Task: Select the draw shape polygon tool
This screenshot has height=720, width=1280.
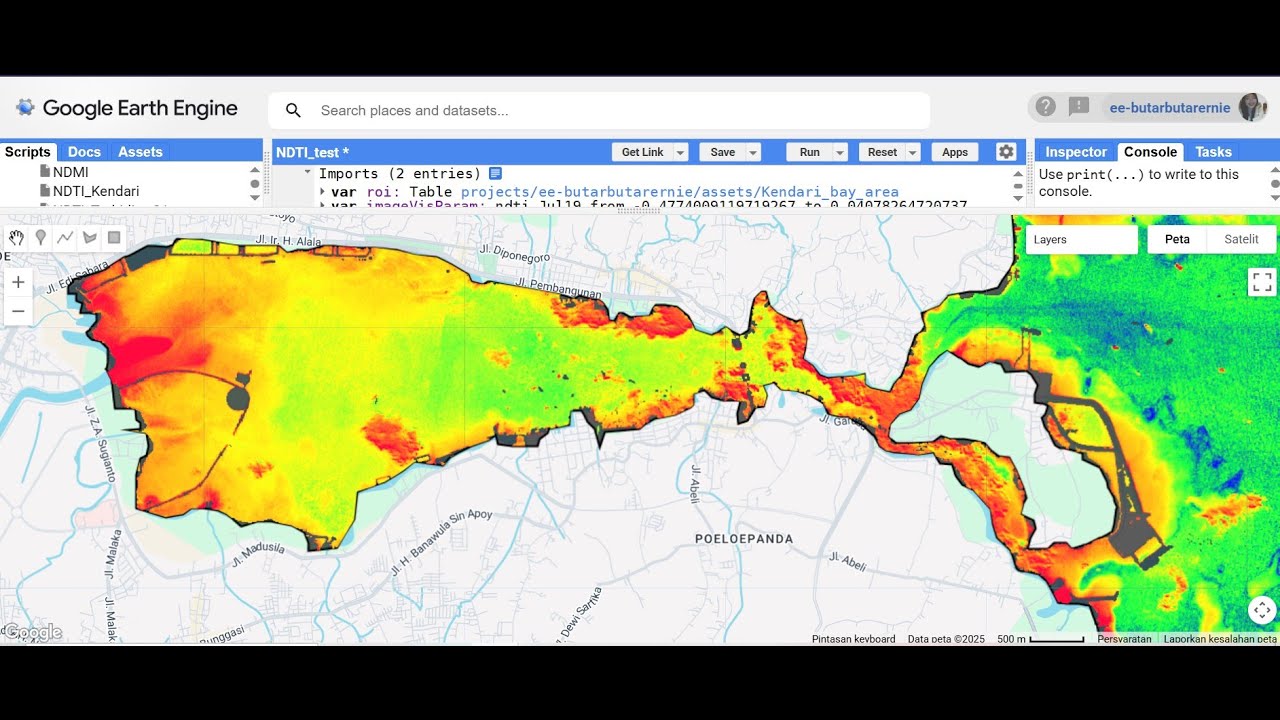Action: pos(89,238)
